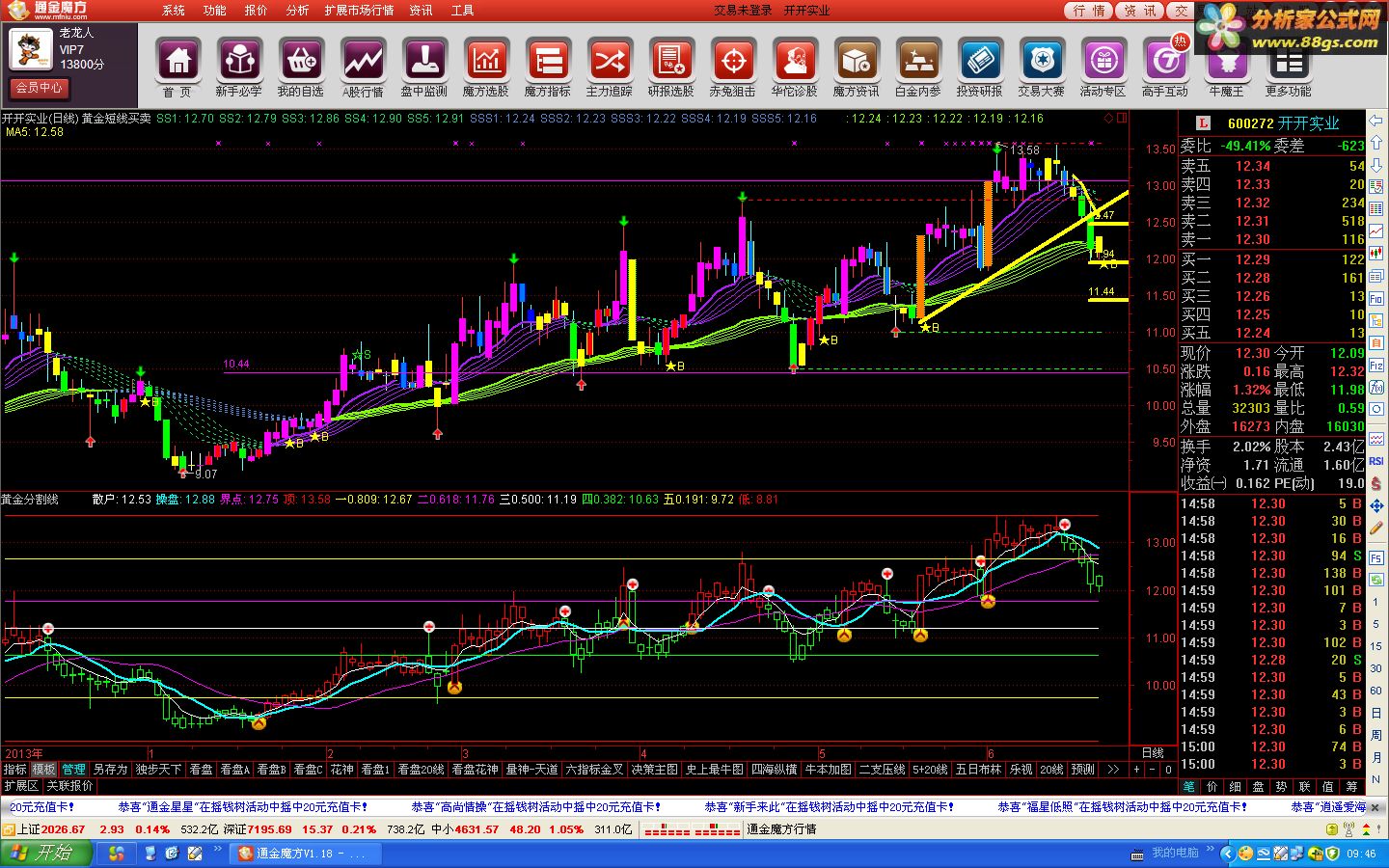Click the 行情 button at top right
1389x868 pixels.
(1090, 11)
